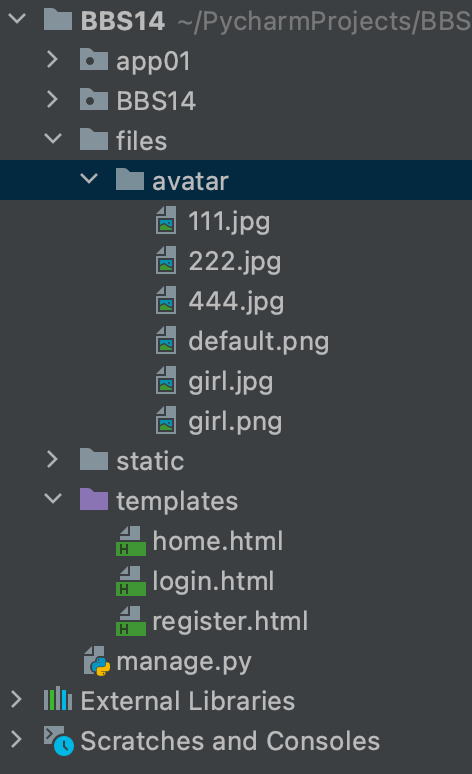472x774 pixels.
Task: Click the Python icon of manage.py
Action: point(97,661)
